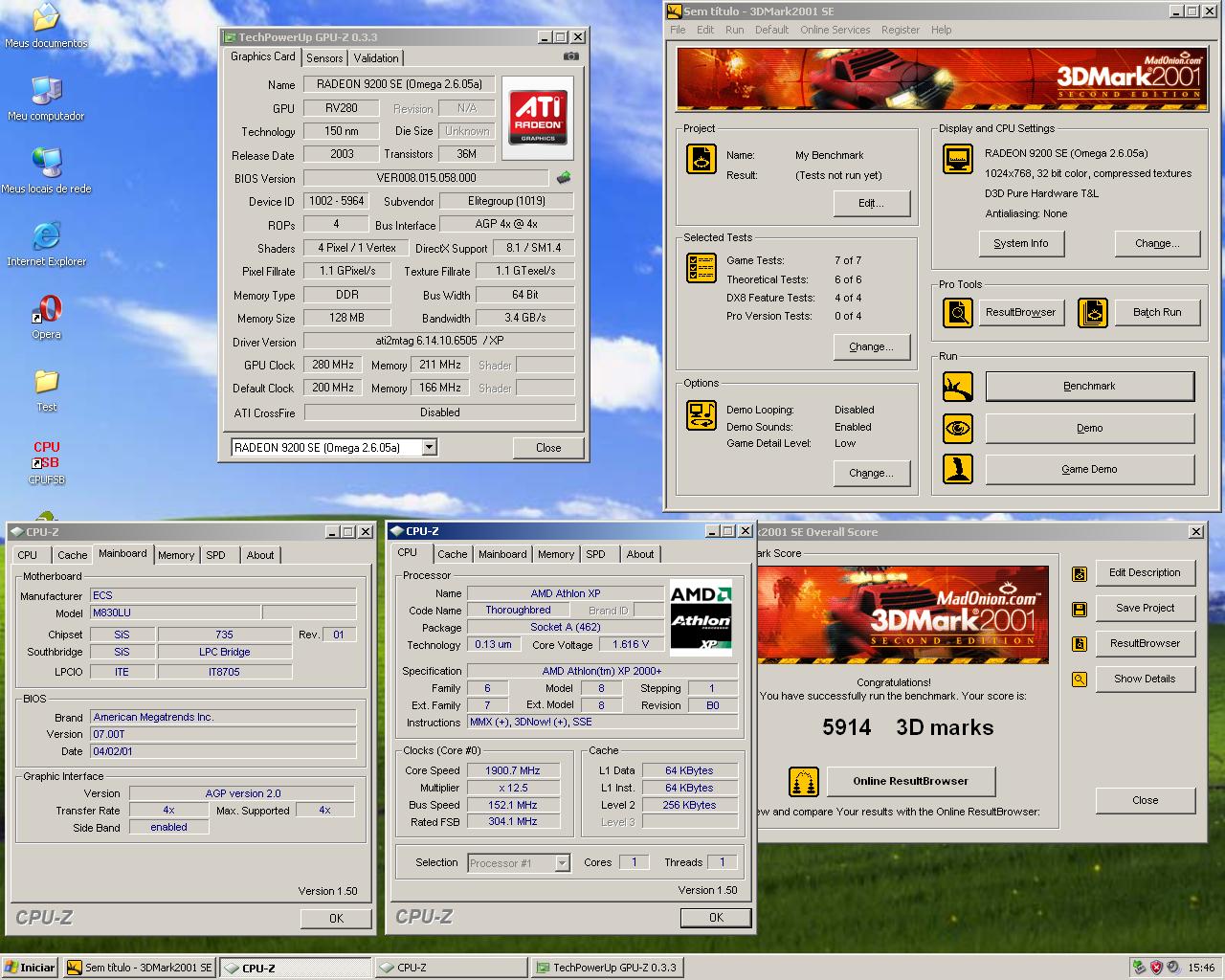Click OK in the left CPU-Z Mainboard window
This screenshot has height=980, width=1225.
tap(336, 919)
